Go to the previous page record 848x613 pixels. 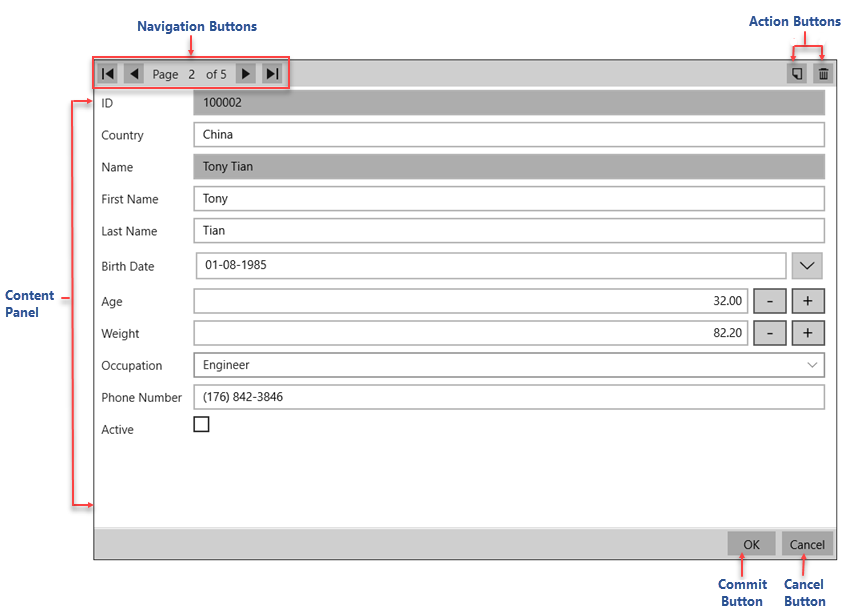tap(134, 74)
